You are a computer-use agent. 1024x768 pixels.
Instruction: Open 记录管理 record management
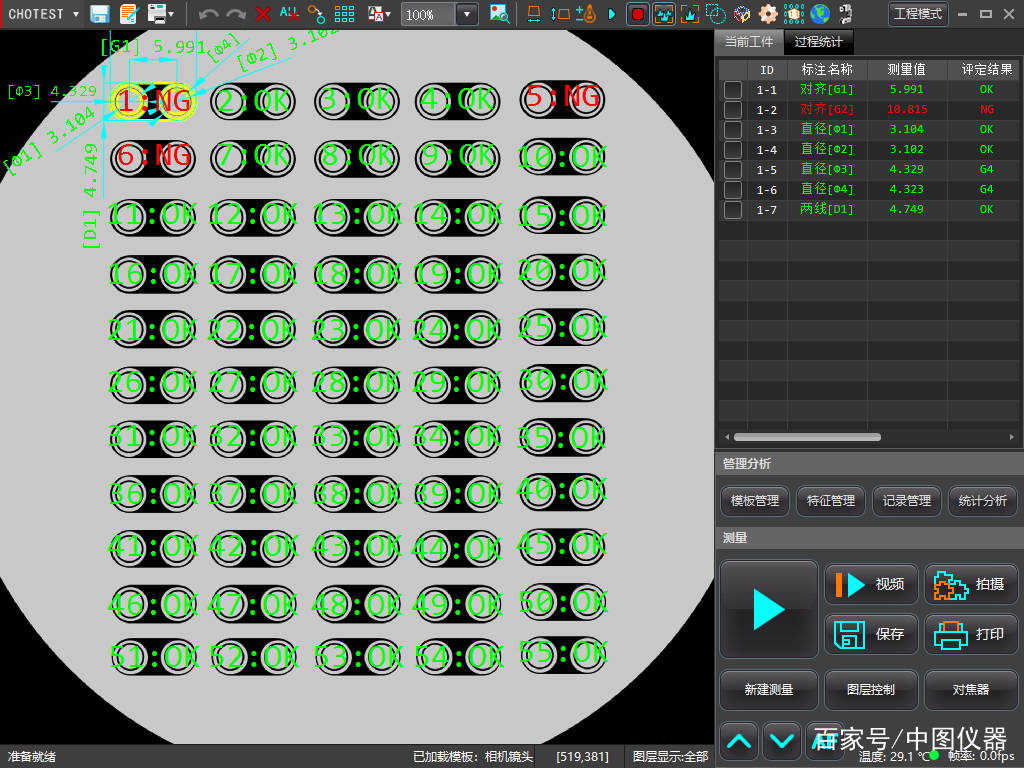pos(906,501)
